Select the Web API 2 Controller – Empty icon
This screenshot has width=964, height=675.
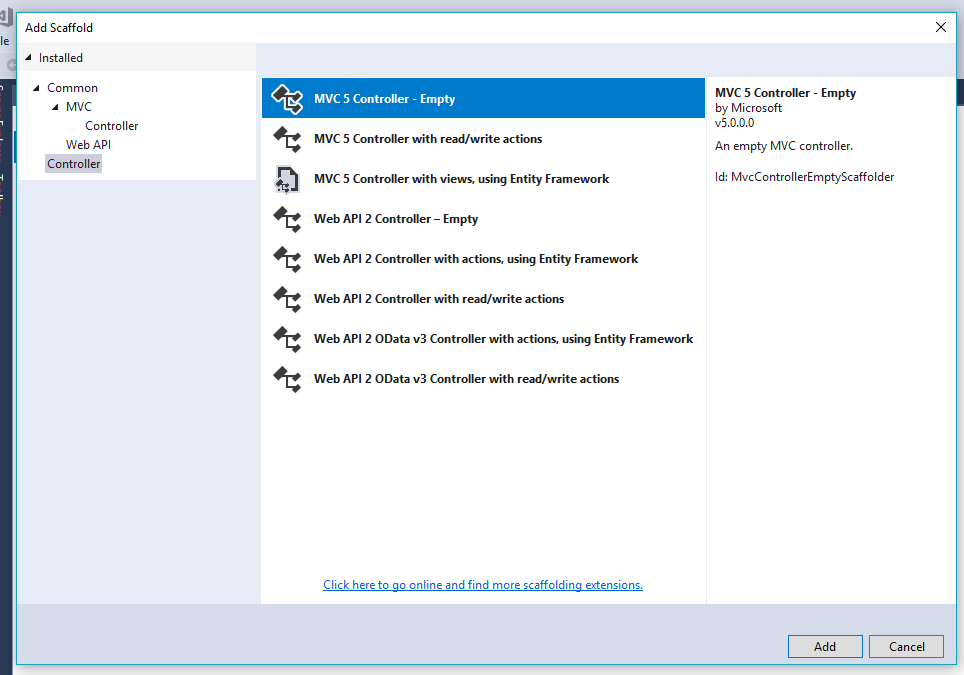(x=288, y=218)
